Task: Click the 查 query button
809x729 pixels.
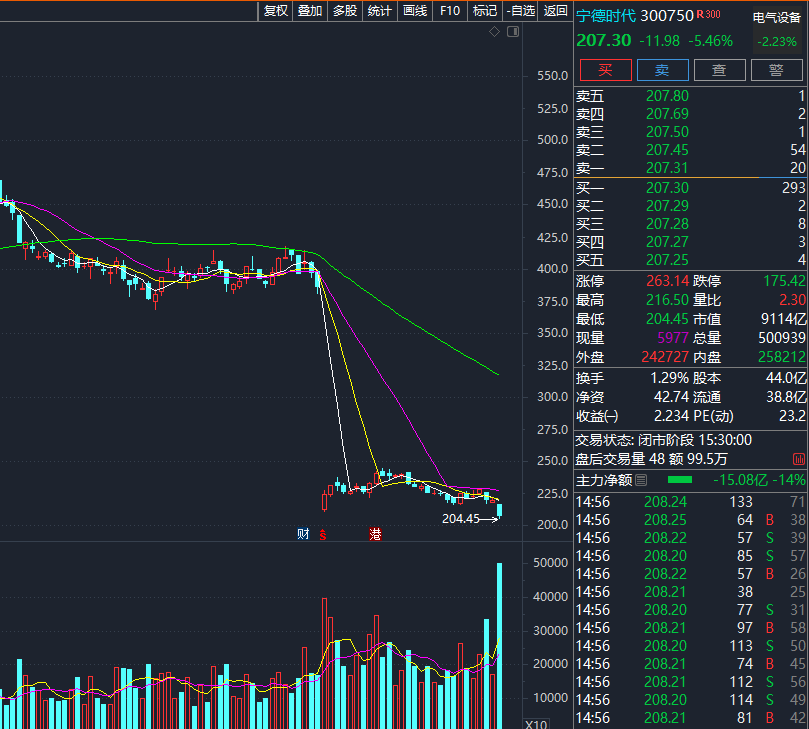Action: coord(720,70)
